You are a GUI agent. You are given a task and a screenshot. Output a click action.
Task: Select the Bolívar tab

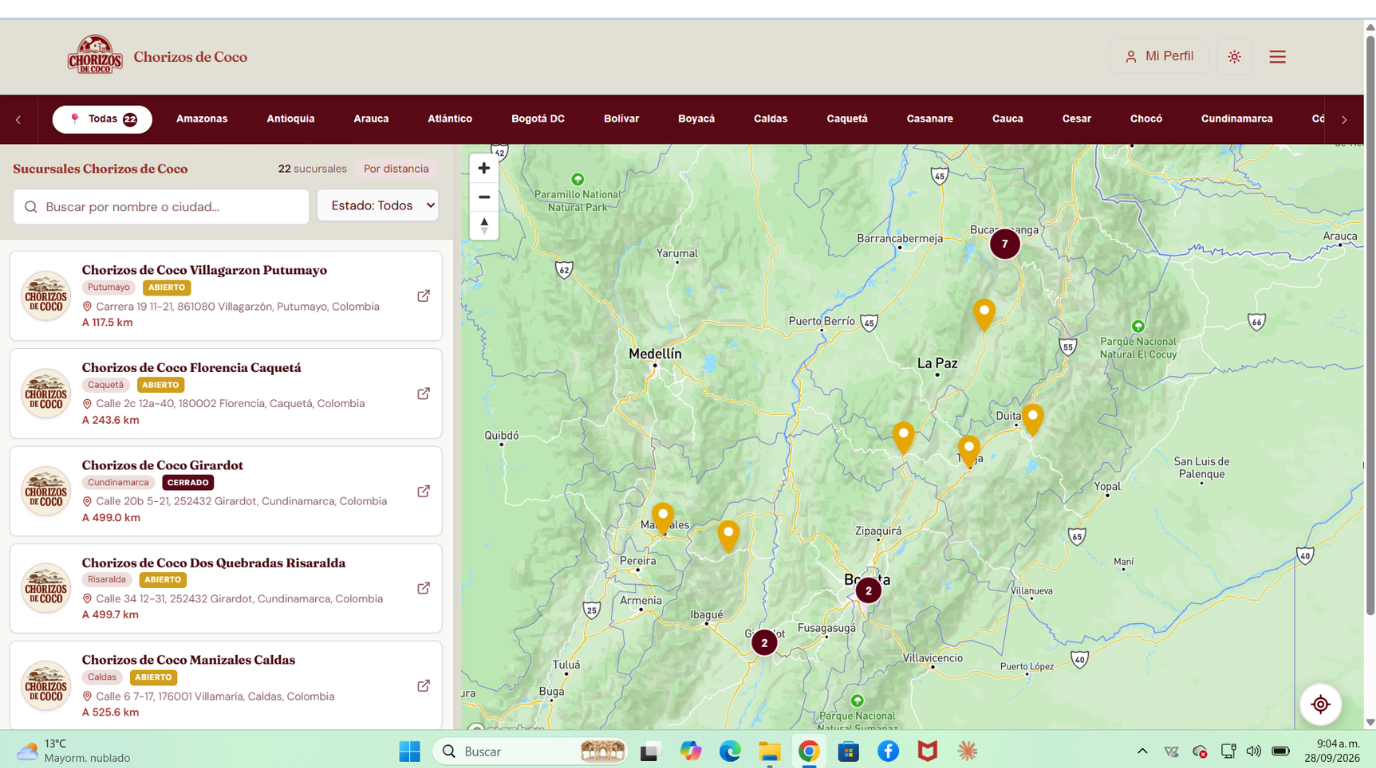click(621, 119)
